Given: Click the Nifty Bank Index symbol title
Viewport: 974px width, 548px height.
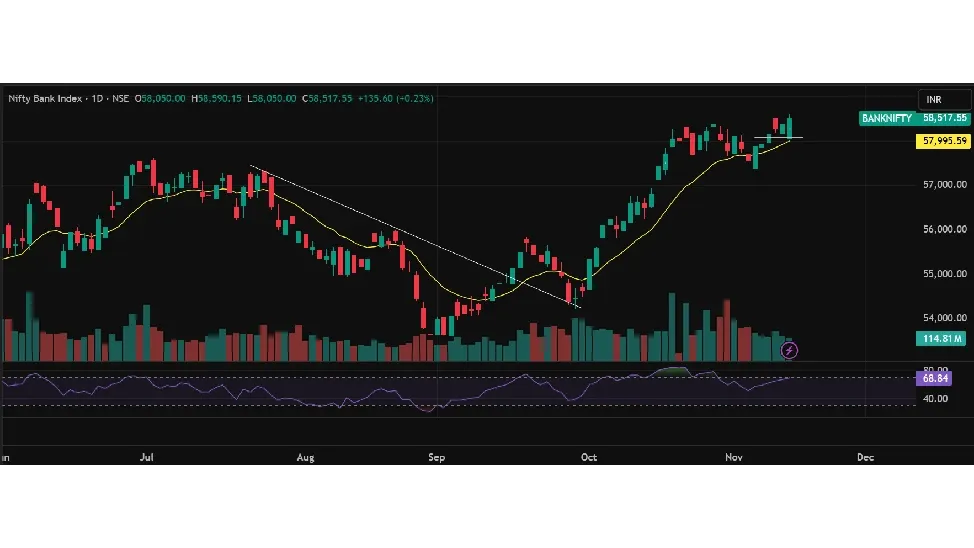Looking at the screenshot, I should click(45, 98).
